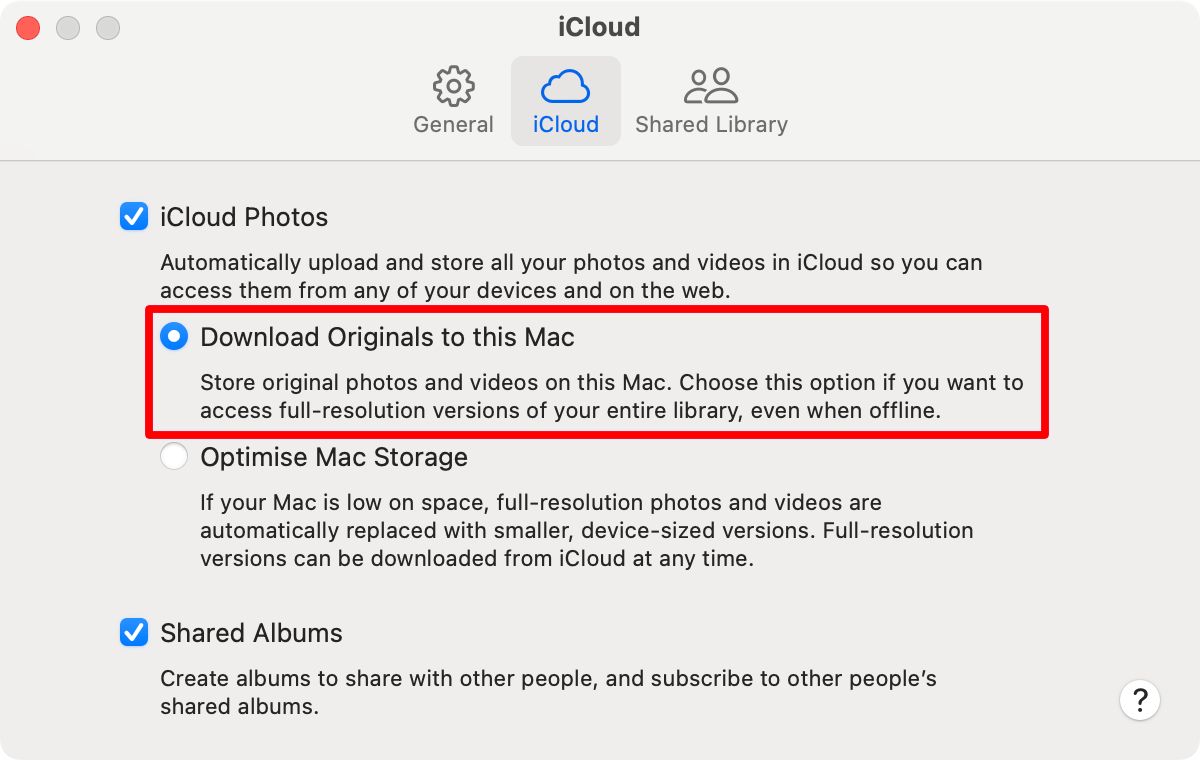Select the Optimise Mac Storage radio button
The width and height of the screenshot is (1200, 760).
174,456
